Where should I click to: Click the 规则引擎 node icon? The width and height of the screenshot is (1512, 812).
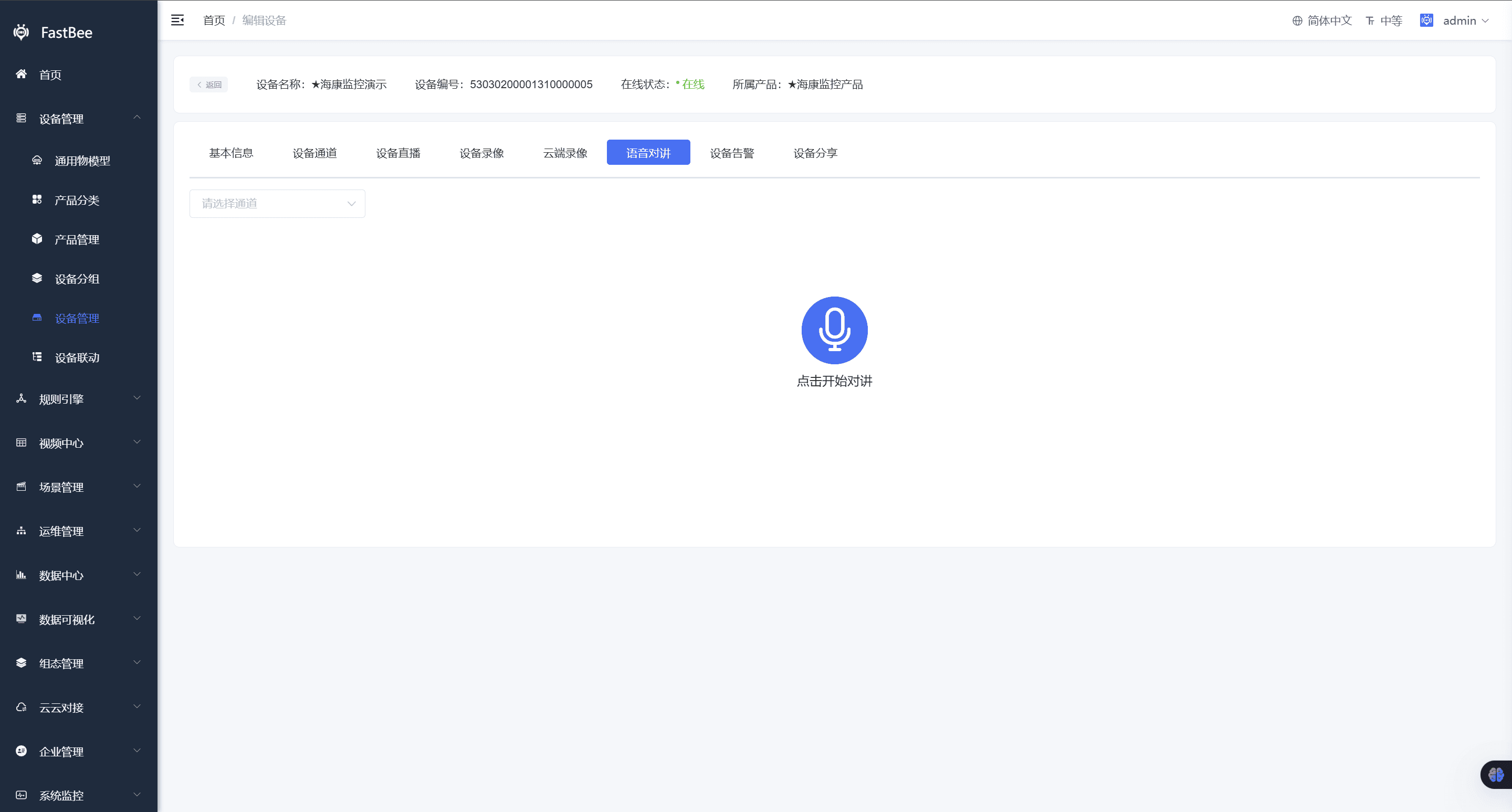point(21,398)
